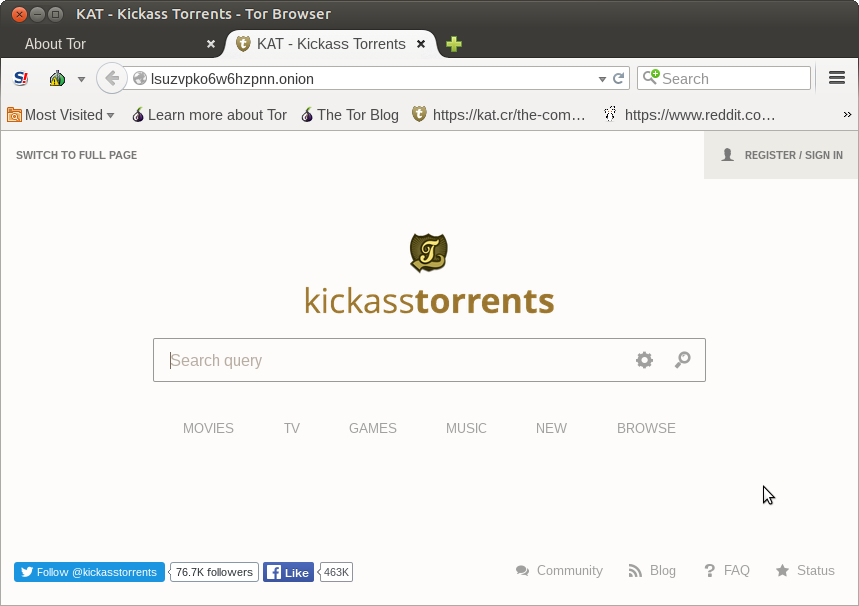Click the 76.7K followers count

[x=214, y=572]
